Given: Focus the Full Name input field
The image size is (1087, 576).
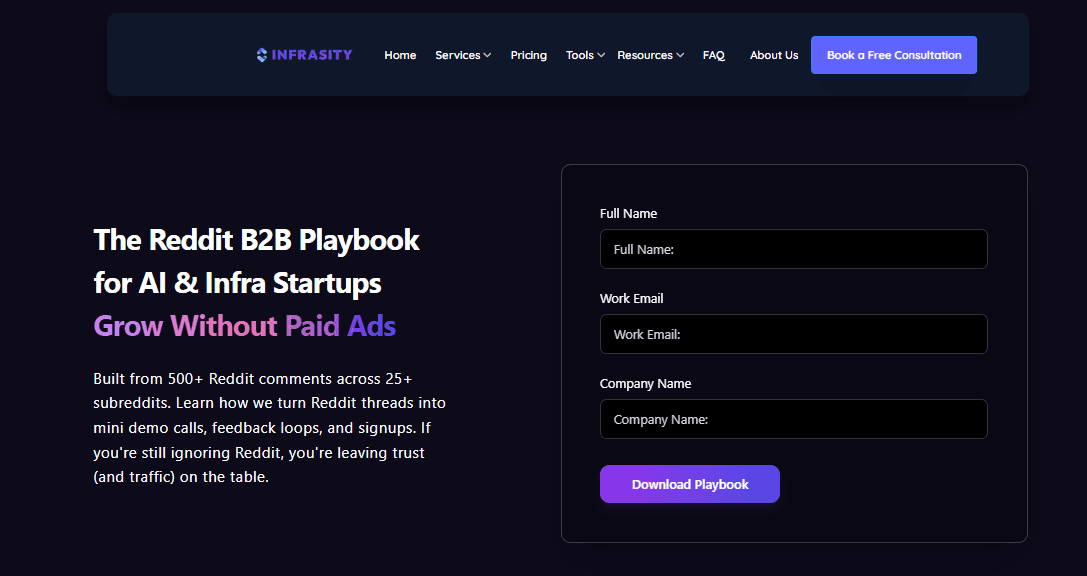Looking at the screenshot, I should [x=793, y=249].
